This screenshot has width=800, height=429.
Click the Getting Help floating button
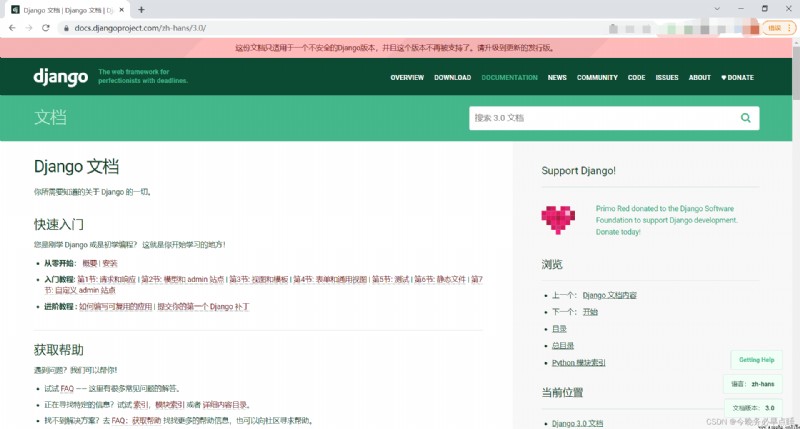pos(756,360)
